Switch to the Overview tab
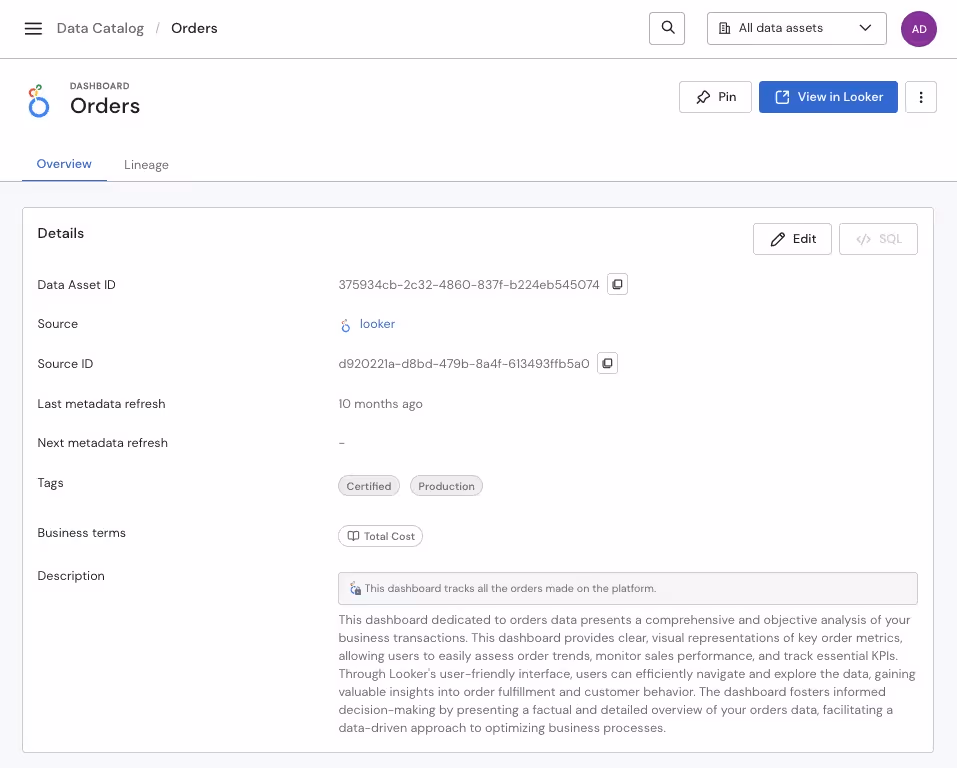The width and height of the screenshot is (957, 768). click(x=64, y=164)
